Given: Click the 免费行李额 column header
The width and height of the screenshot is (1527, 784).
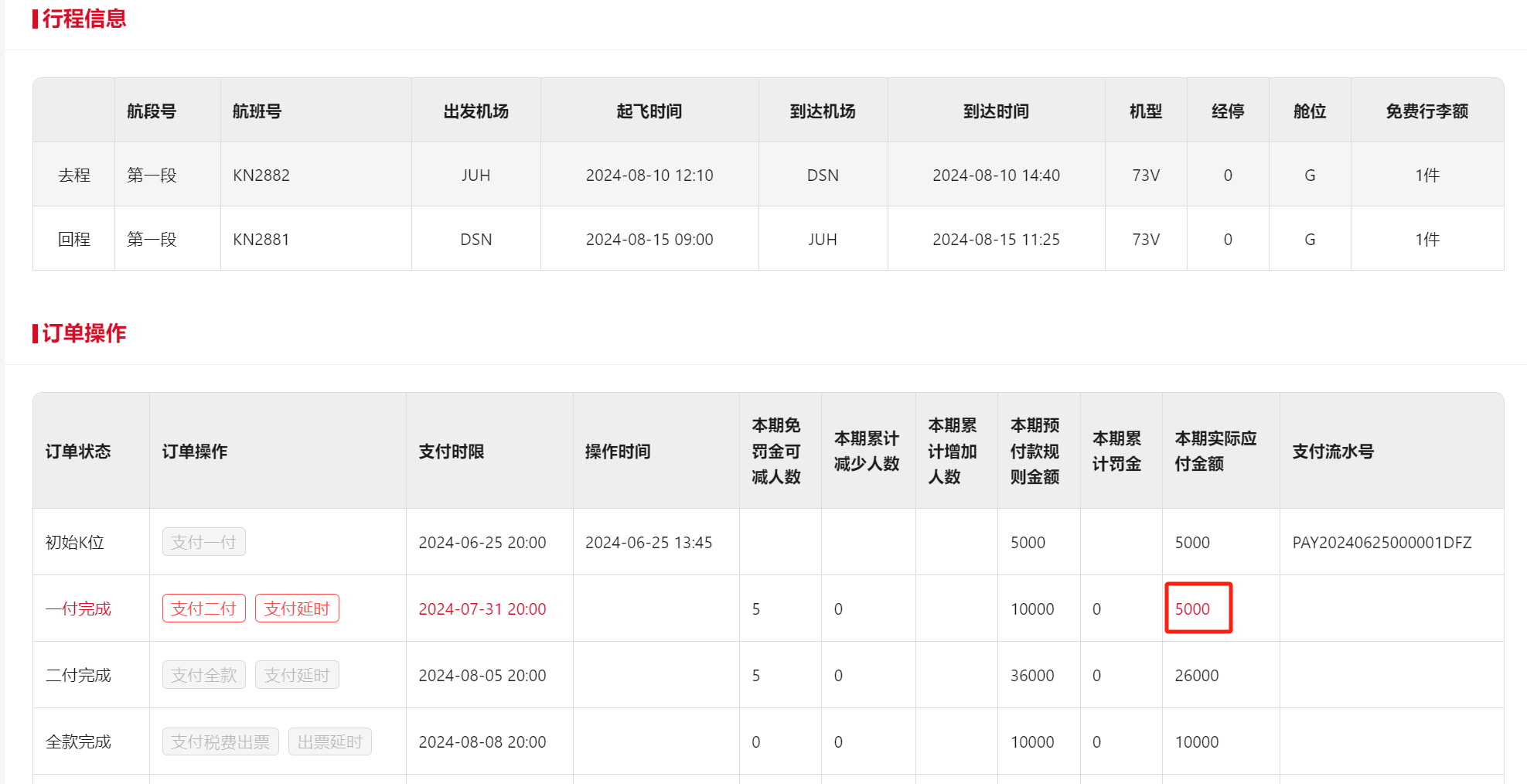Looking at the screenshot, I should 1426,111.
